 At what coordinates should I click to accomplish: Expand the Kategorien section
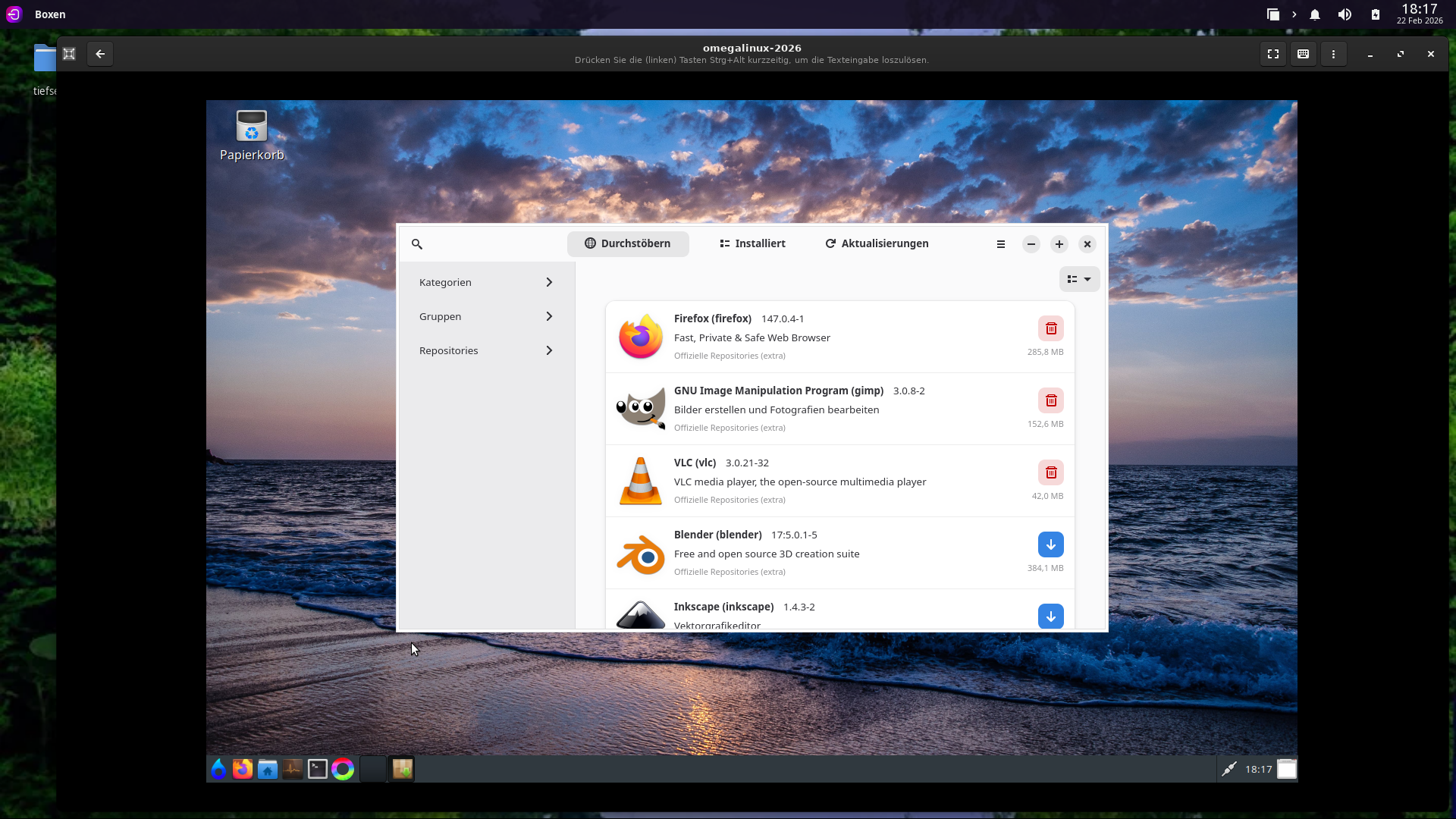pos(486,282)
